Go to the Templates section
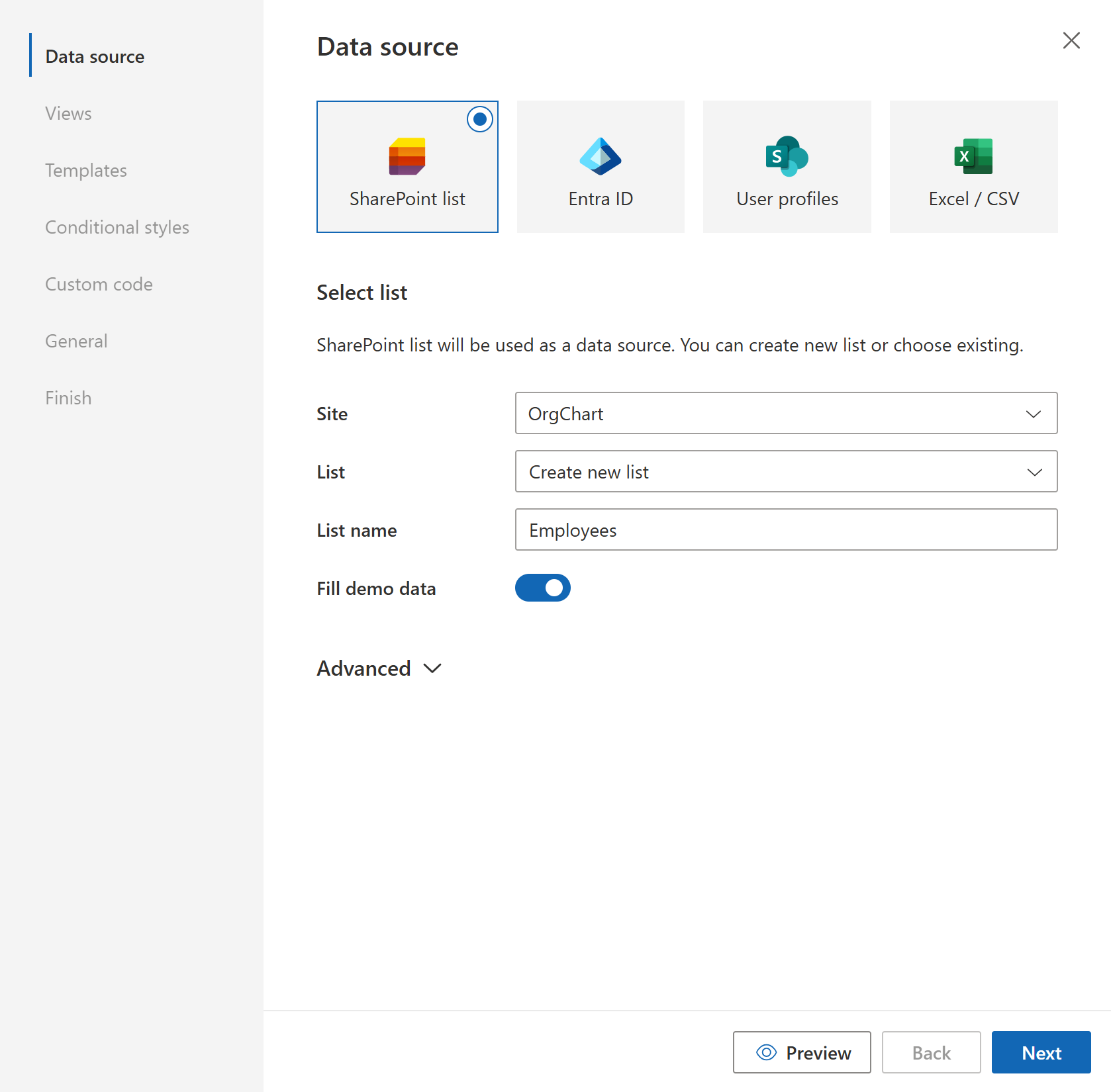This screenshot has height=1092, width=1111. [85, 170]
